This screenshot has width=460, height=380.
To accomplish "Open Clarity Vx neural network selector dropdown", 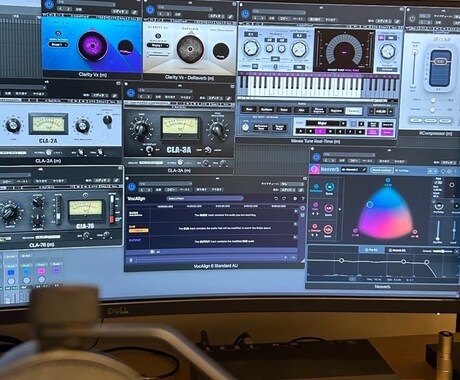I will coord(59,44).
